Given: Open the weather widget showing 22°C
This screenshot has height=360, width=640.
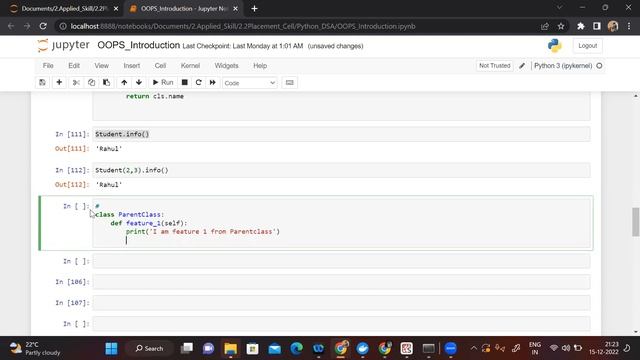Looking at the screenshot, I should point(36,349).
